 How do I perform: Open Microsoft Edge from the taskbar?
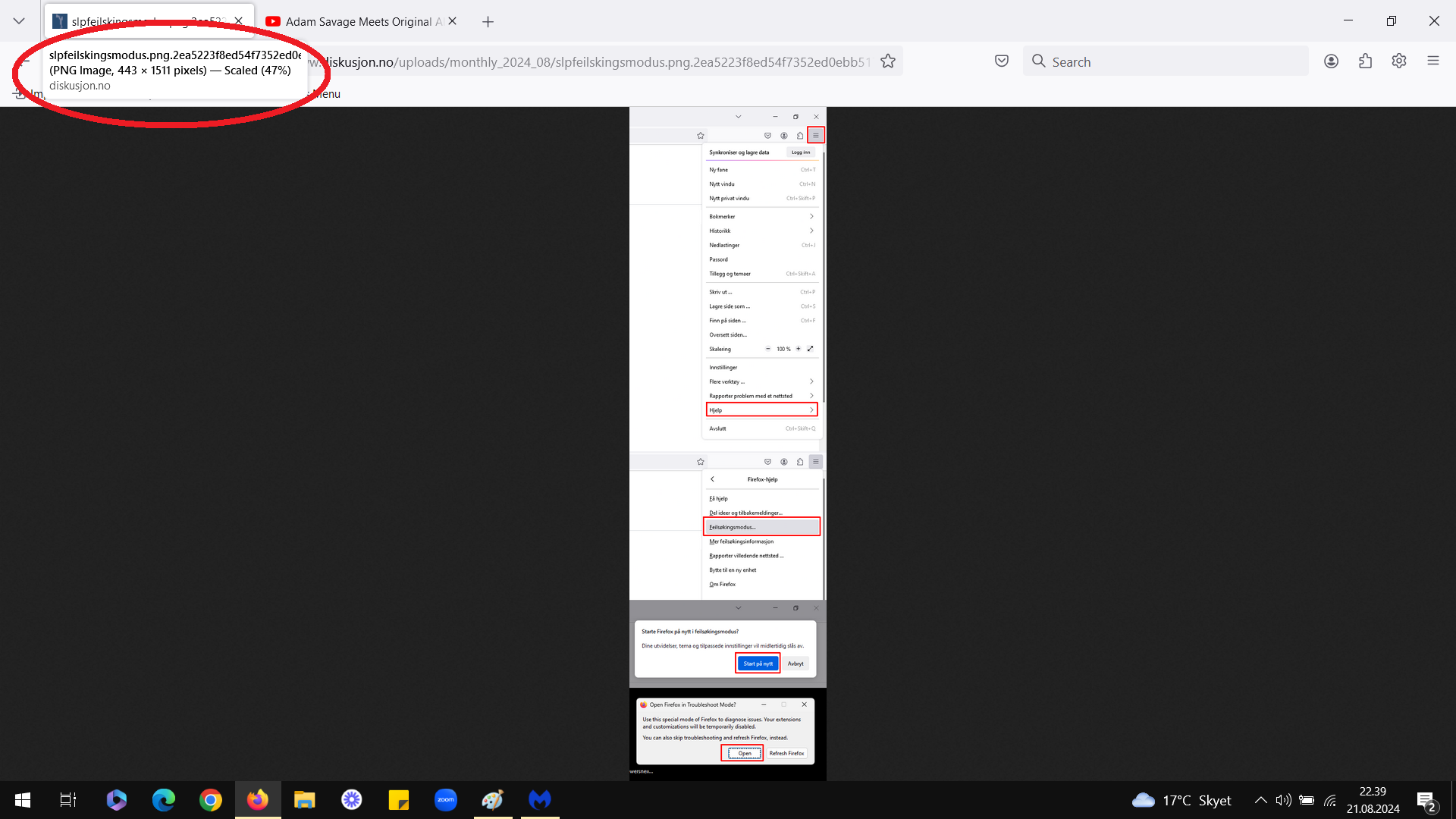click(164, 800)
